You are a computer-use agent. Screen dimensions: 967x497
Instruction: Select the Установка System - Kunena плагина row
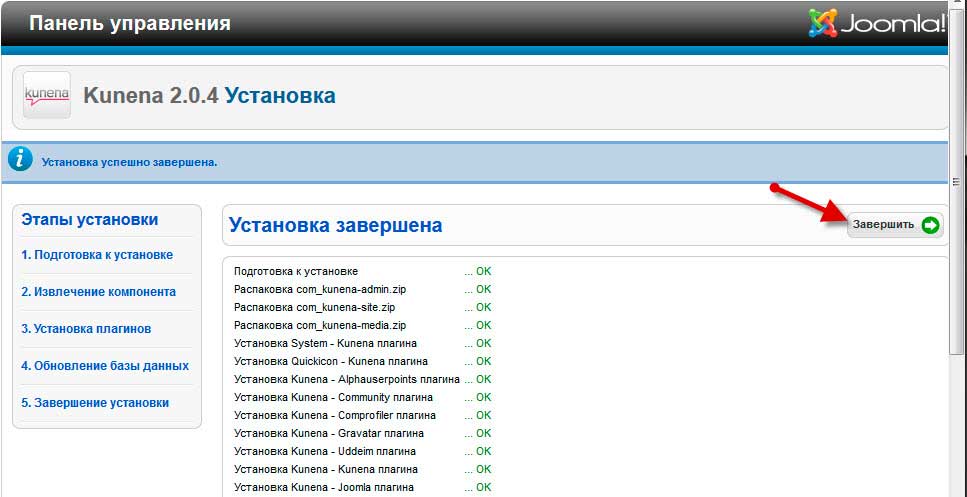click(363, 343)
